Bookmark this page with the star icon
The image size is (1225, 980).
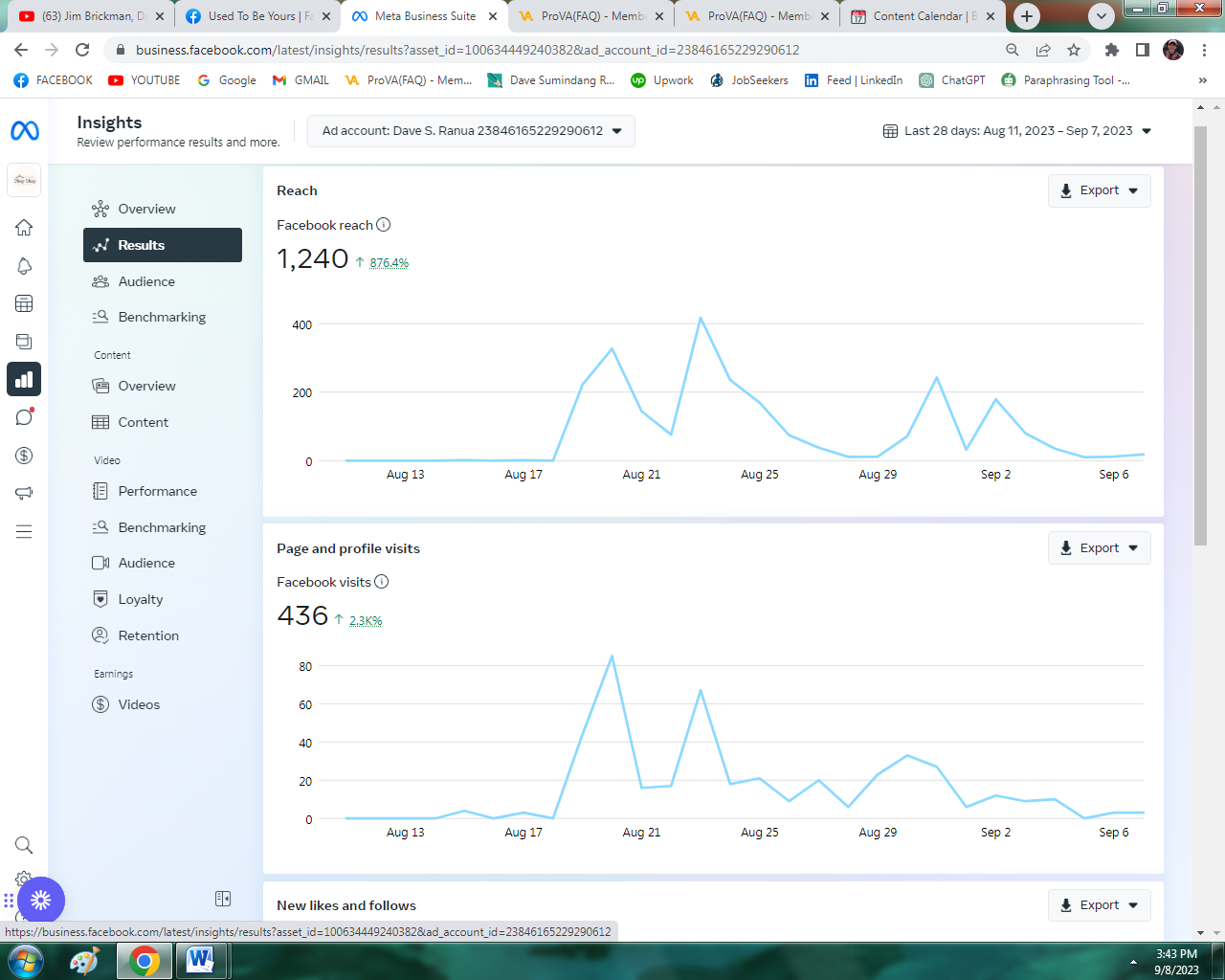1074,50
